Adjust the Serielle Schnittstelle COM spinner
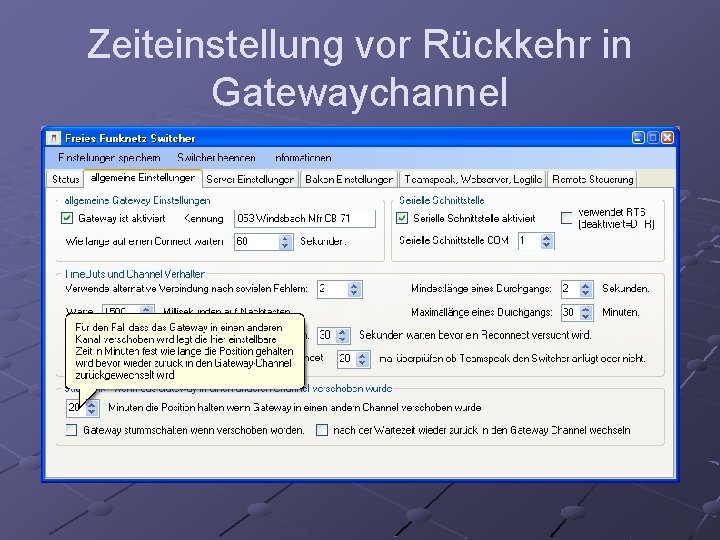 click(x=546, y=241)
